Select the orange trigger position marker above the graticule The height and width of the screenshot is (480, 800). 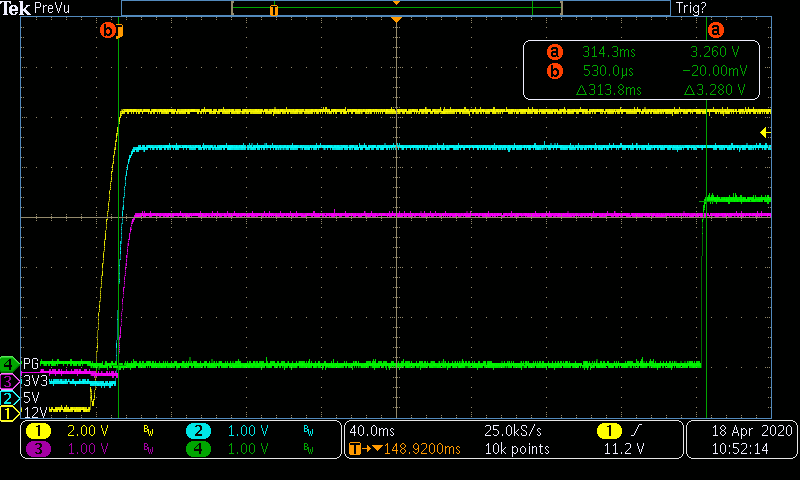tap(397, 20)
